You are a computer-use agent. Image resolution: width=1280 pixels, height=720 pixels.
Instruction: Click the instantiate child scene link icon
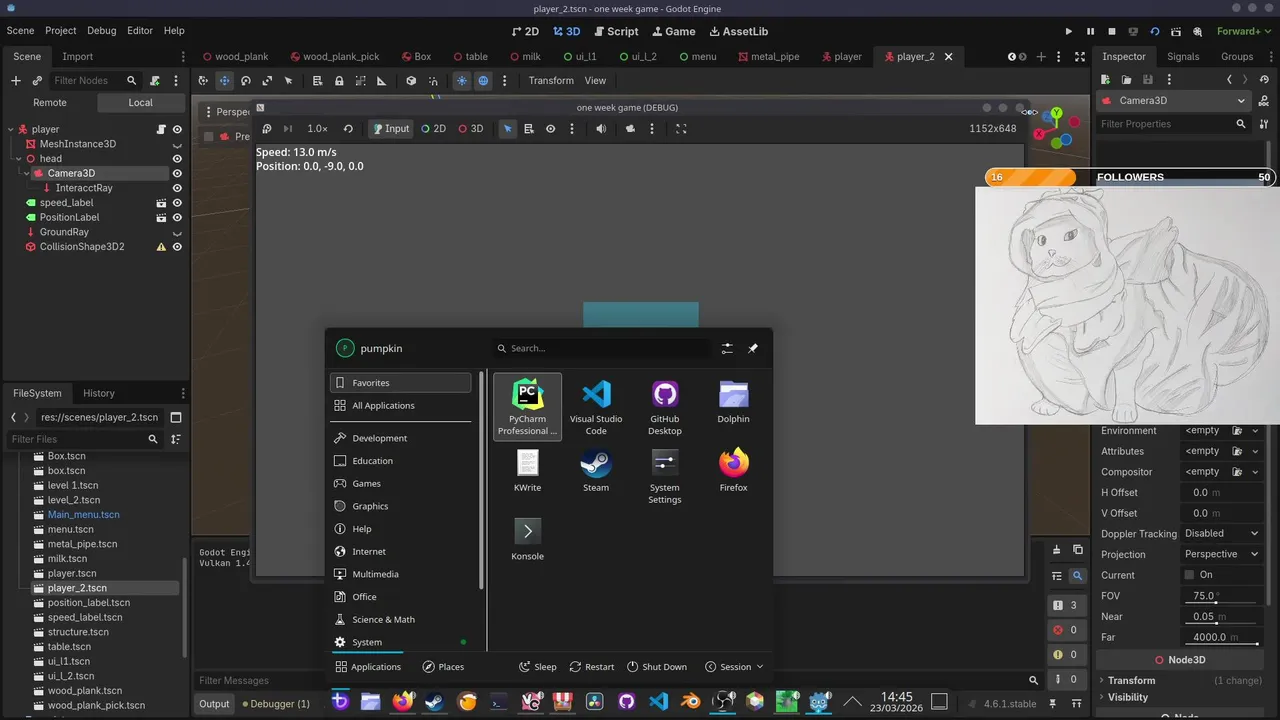click(x=37, y=80)
